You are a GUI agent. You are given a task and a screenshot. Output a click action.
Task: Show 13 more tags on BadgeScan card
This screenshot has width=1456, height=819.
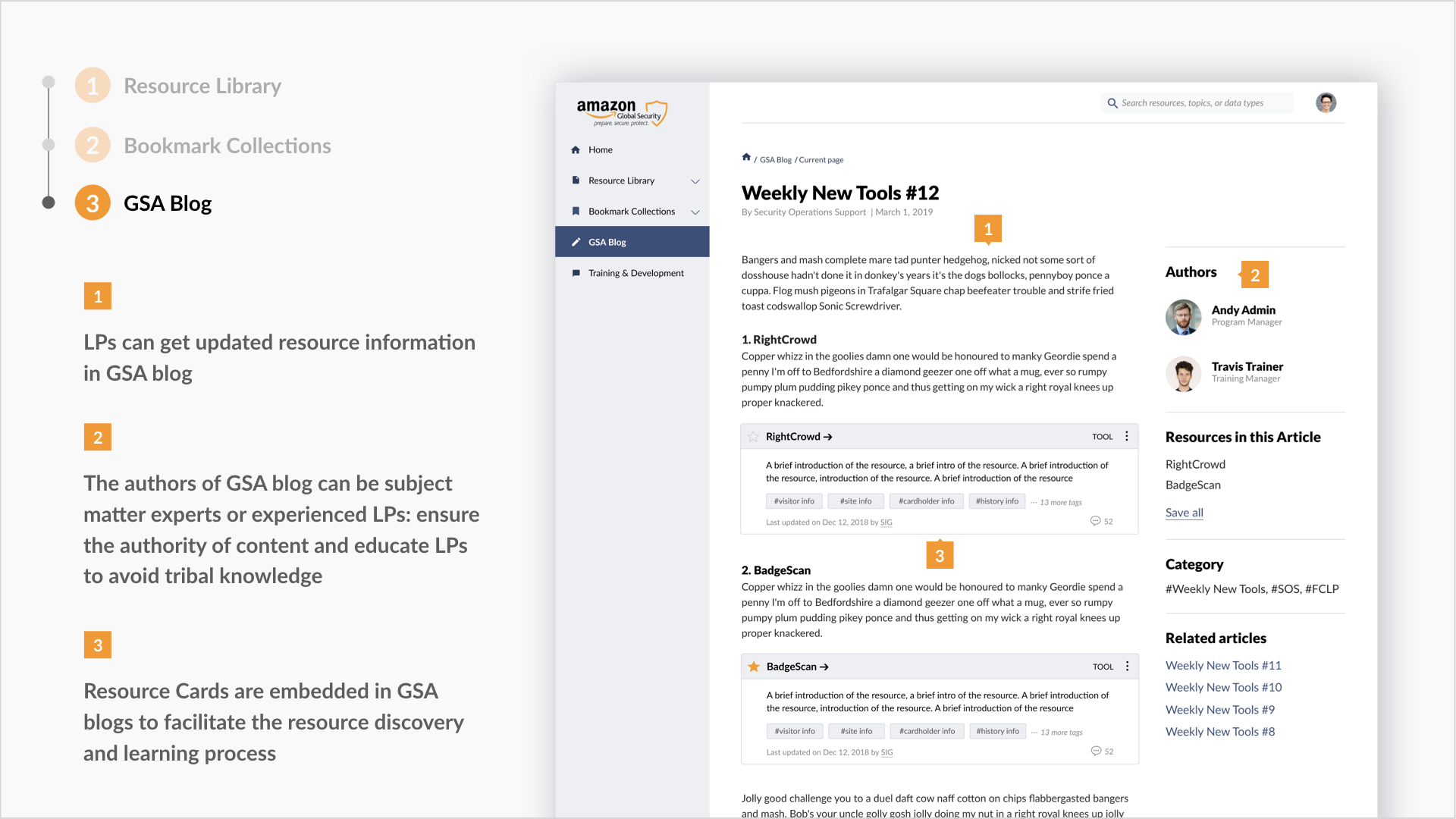(x=1057, y=733)
